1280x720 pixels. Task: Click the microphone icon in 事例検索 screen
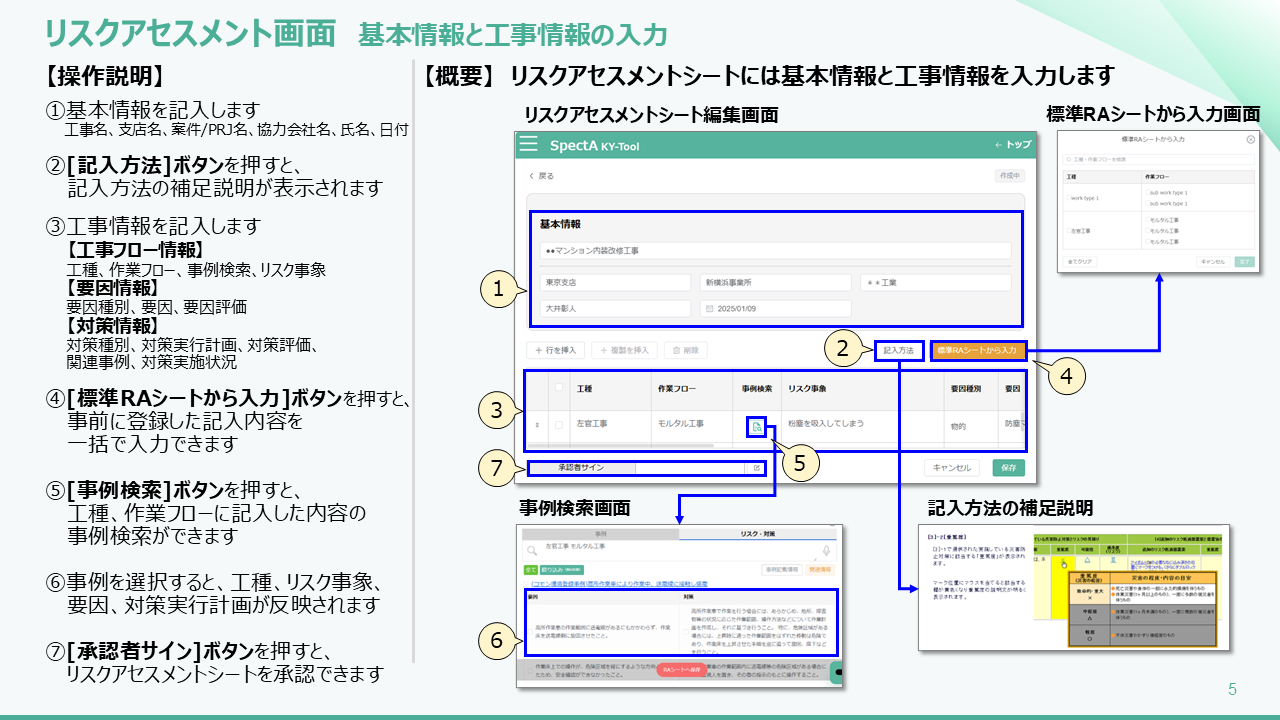[826, 549]
